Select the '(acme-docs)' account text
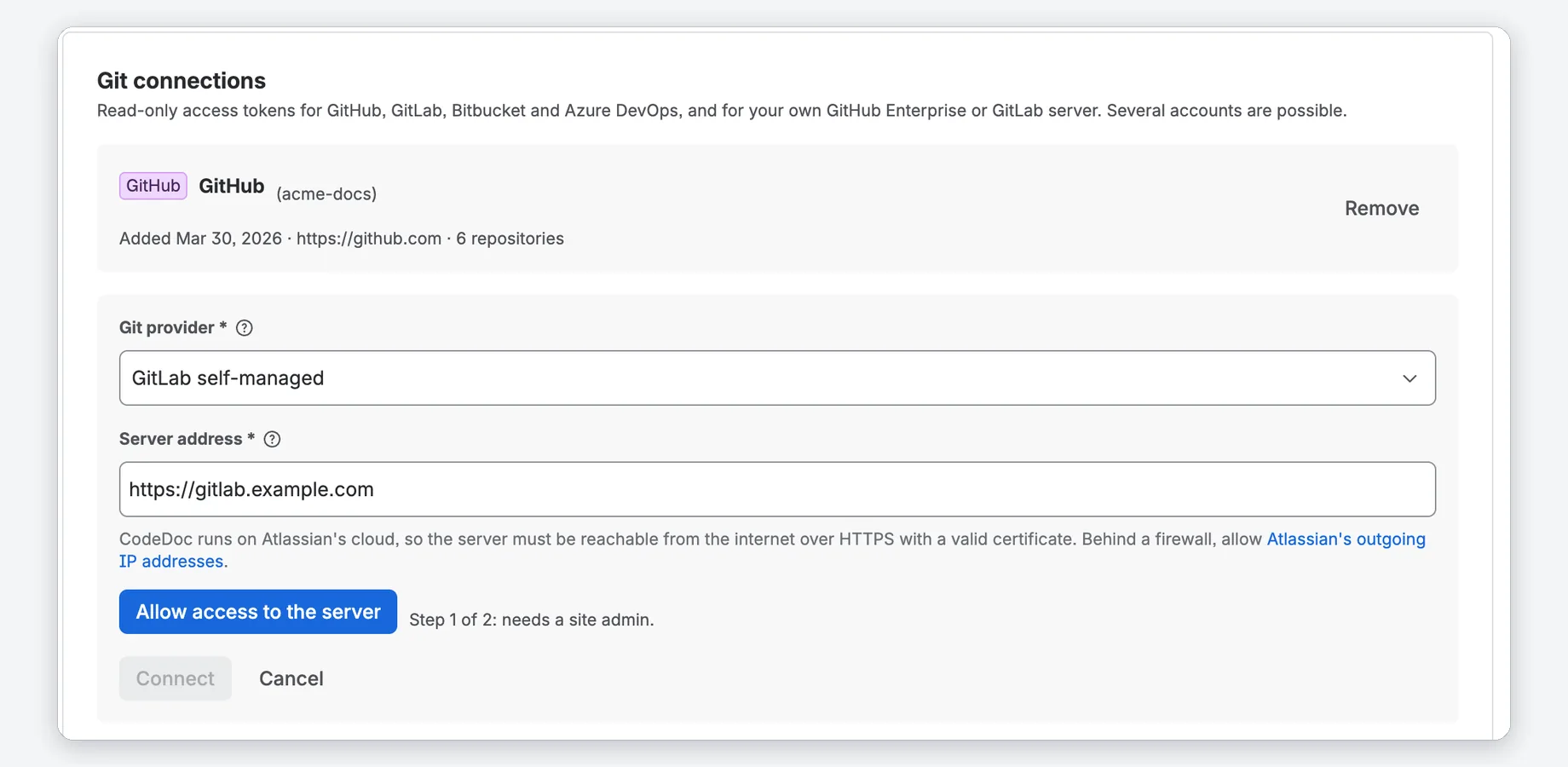Screen dimensions: 1568x767 (326, 193)
